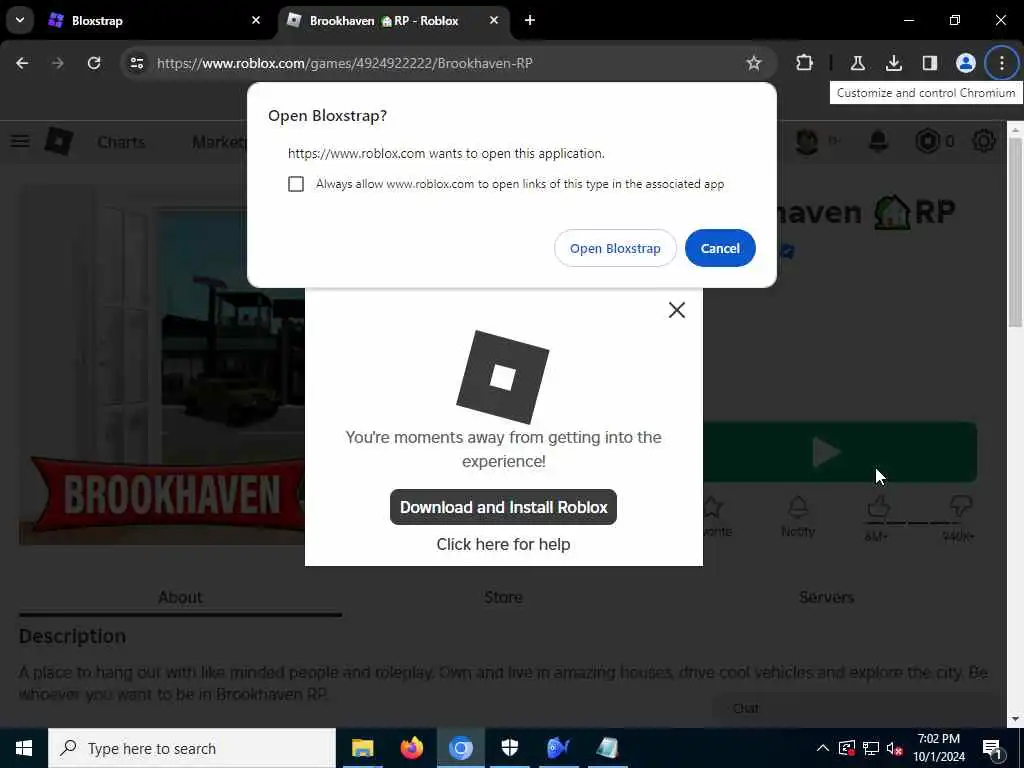Reload the current page
This screenshot has width=1024, height=768.
click(x=94, y=63)
